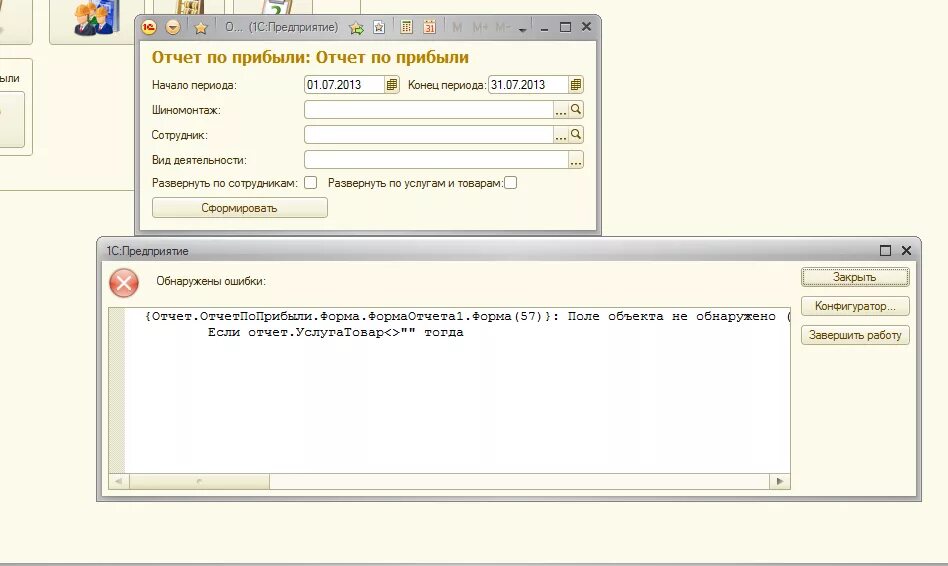Click the Вид деятельности input field
The image size is (948, 566).
436,160
